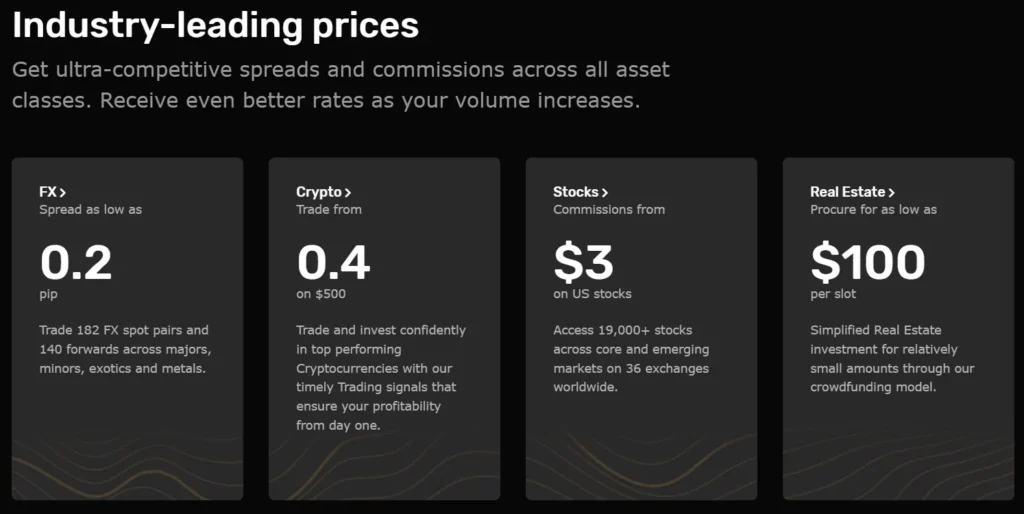Open the Real Estate heading link

point(847,192)
